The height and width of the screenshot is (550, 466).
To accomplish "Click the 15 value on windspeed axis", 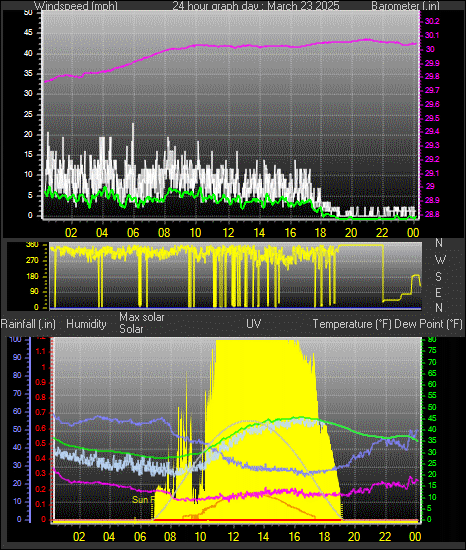I will pyautogui.click(x=28, y=154).
